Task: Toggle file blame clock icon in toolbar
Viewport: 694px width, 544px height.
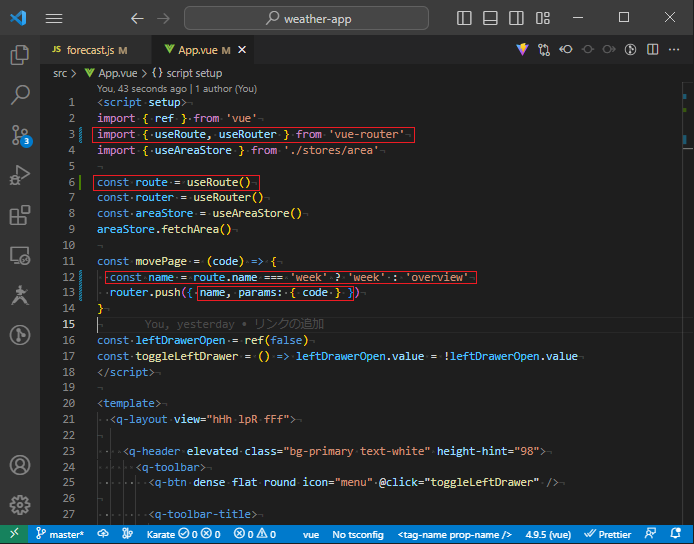Action: 631,50
